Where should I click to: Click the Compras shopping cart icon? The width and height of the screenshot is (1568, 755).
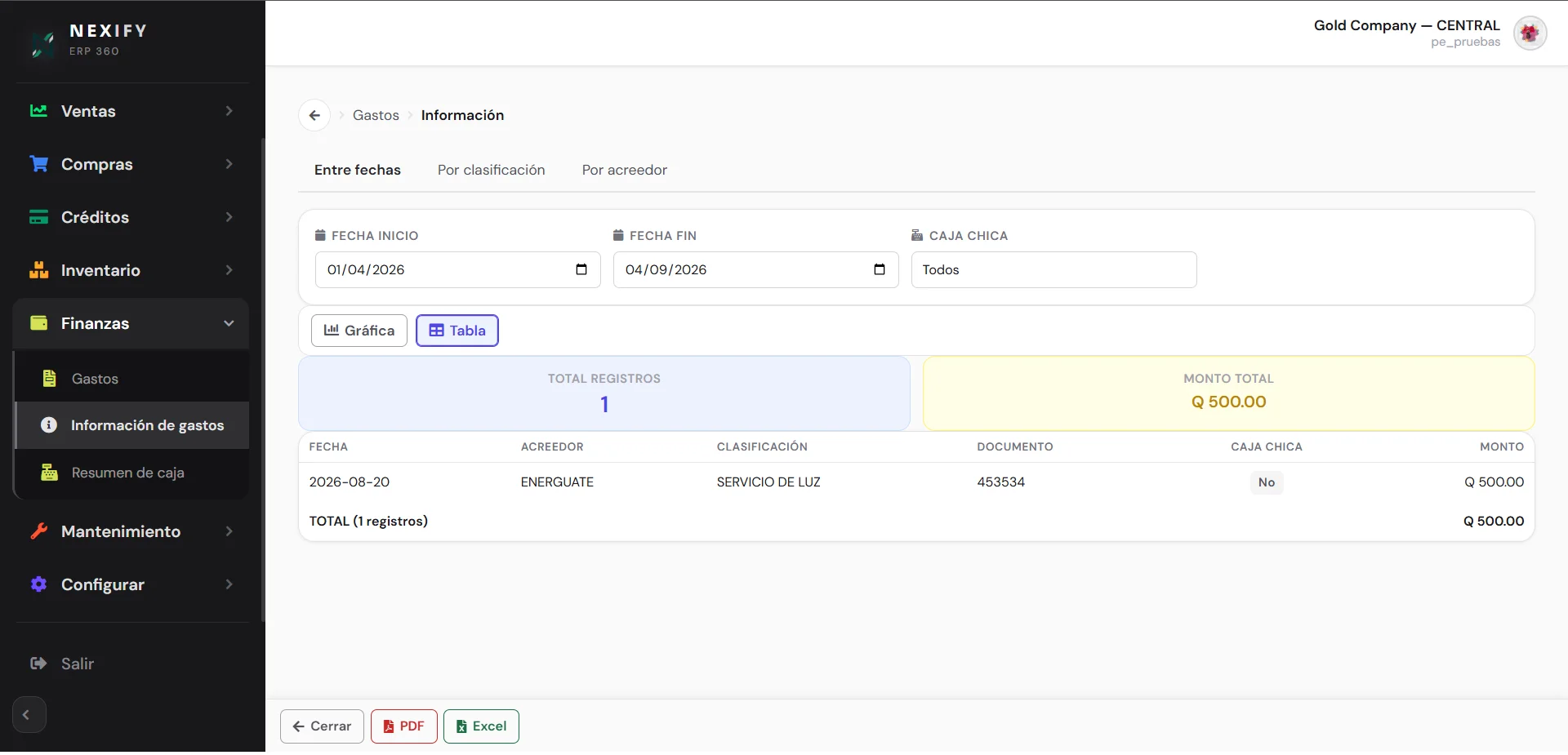tap(38, 164)
